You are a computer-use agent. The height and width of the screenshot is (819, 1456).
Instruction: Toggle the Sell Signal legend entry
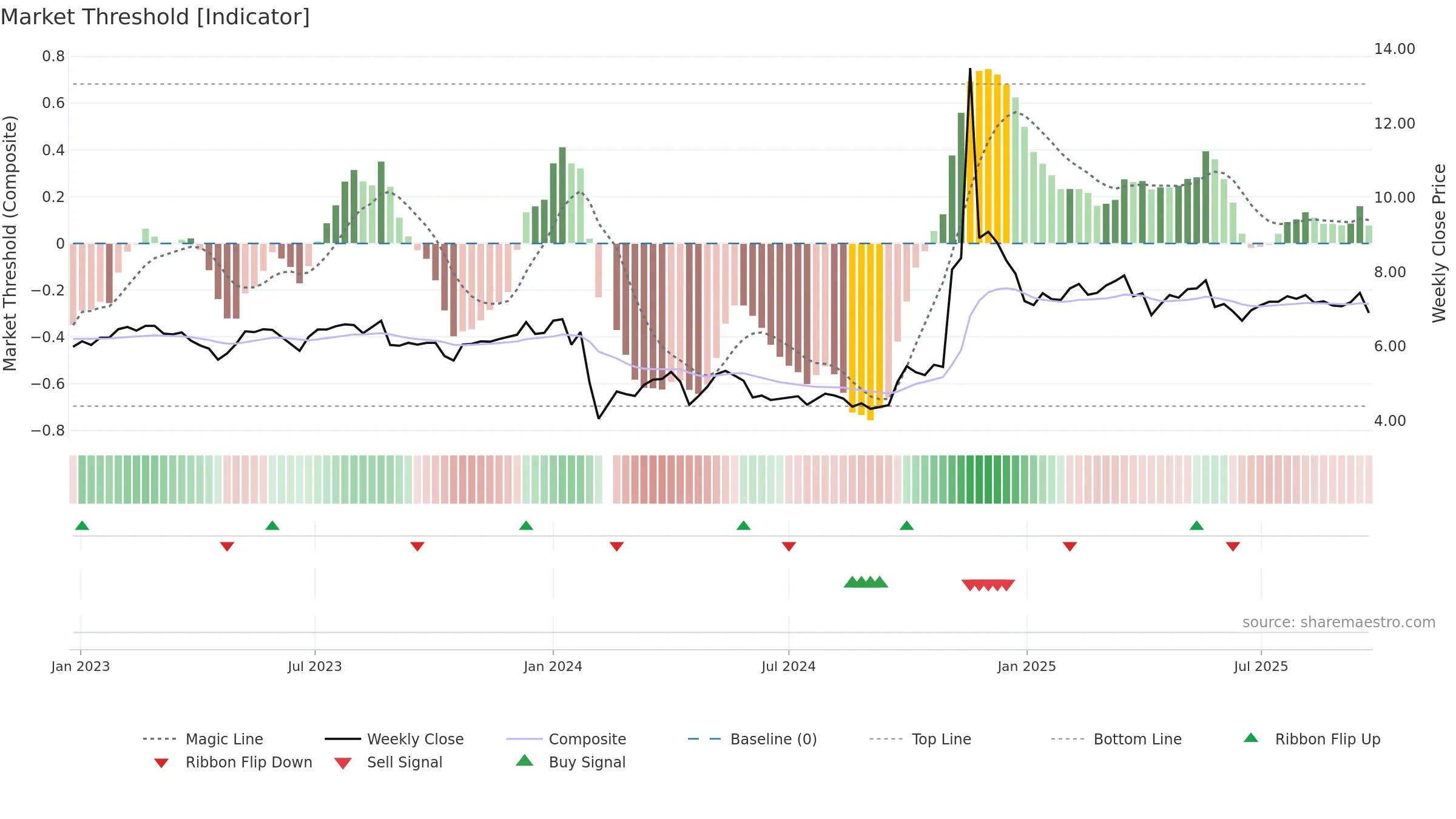pyautogui.click(x=388, y=762)
